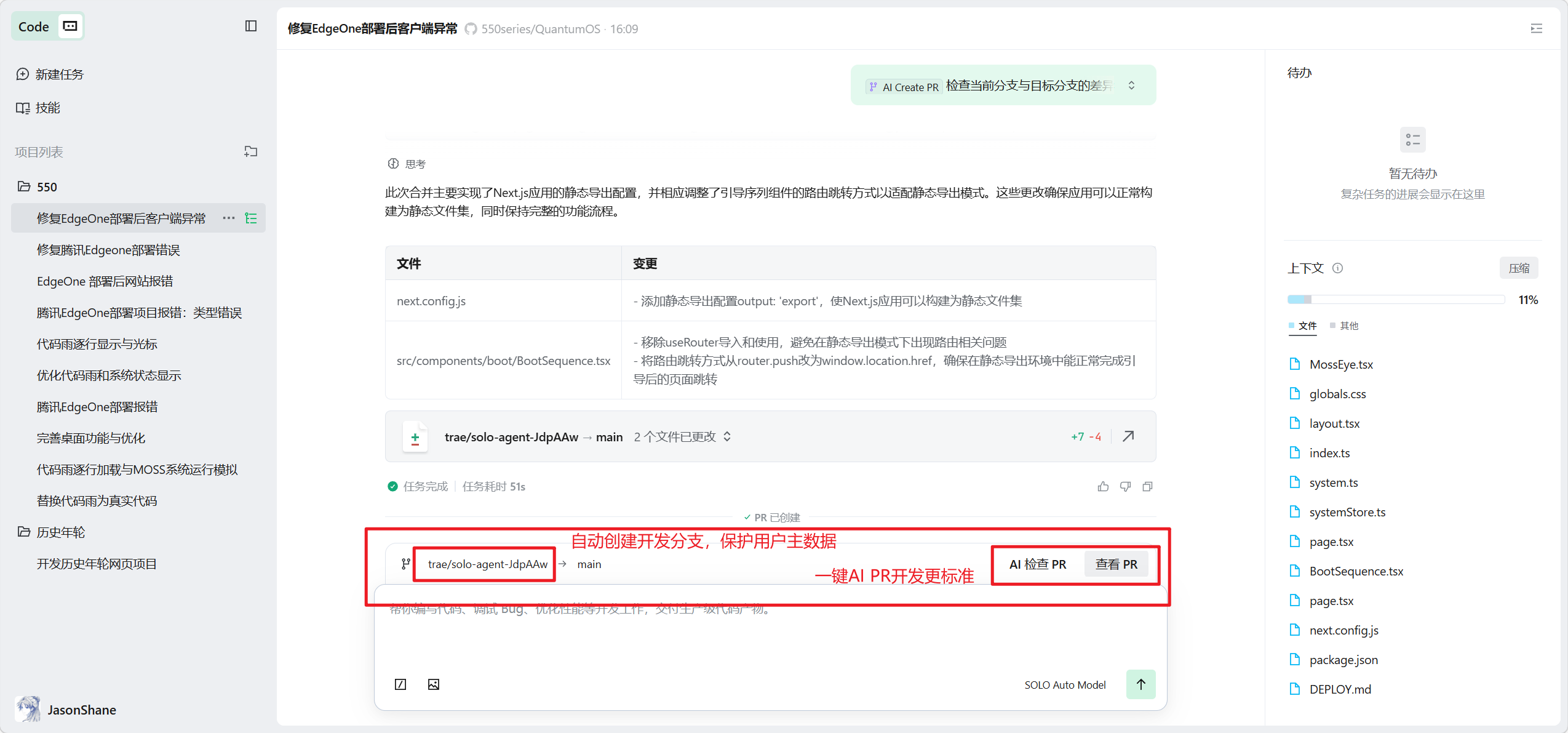Viewport: 1568px width, 733px height.
Task: Click the thumbs down feedback icon
Action: (x=1125, y=486)
